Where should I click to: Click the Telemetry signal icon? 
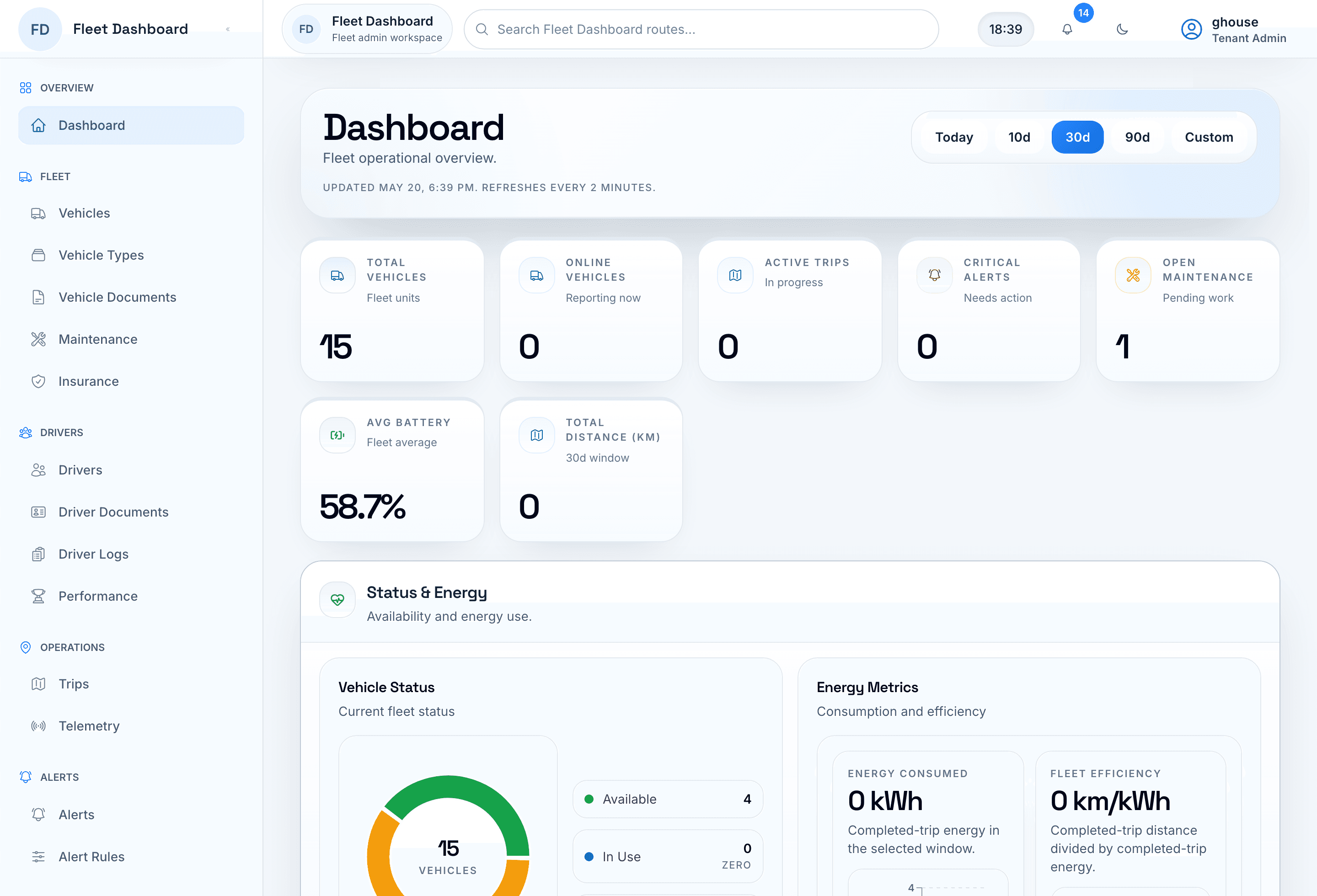tap(38, 726)
